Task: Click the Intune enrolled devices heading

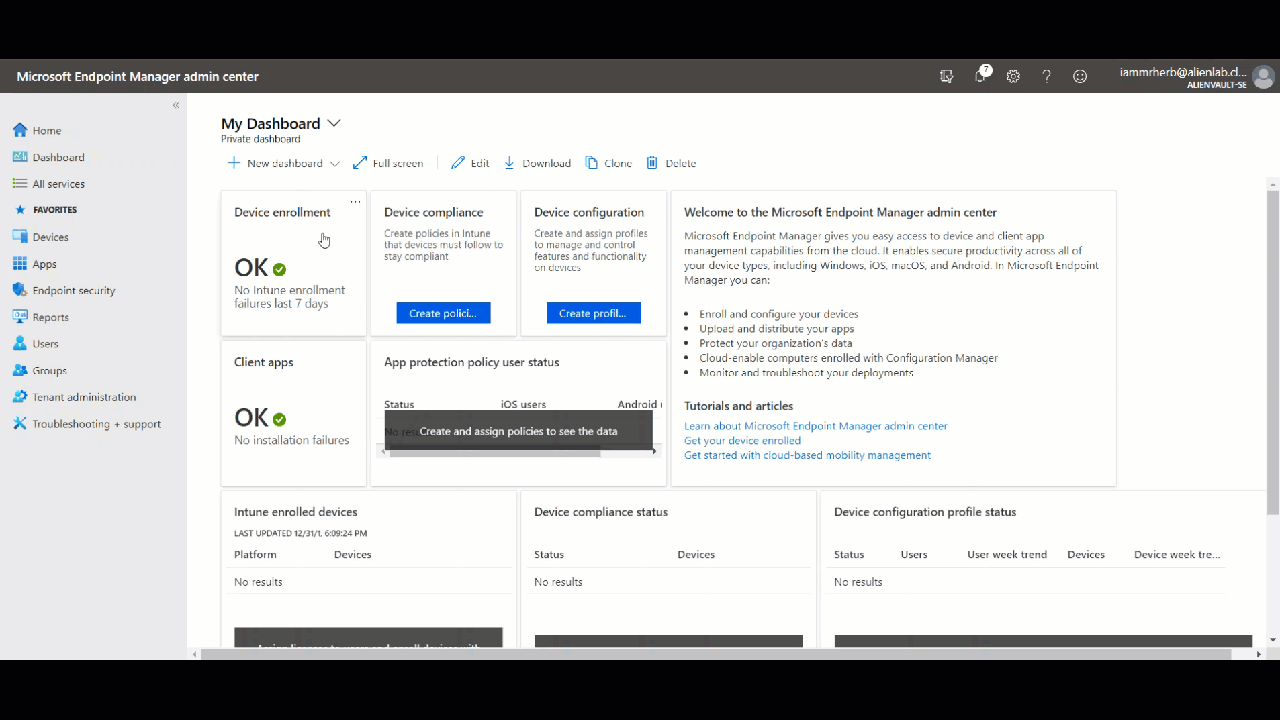Action: [x=296, y=512]
